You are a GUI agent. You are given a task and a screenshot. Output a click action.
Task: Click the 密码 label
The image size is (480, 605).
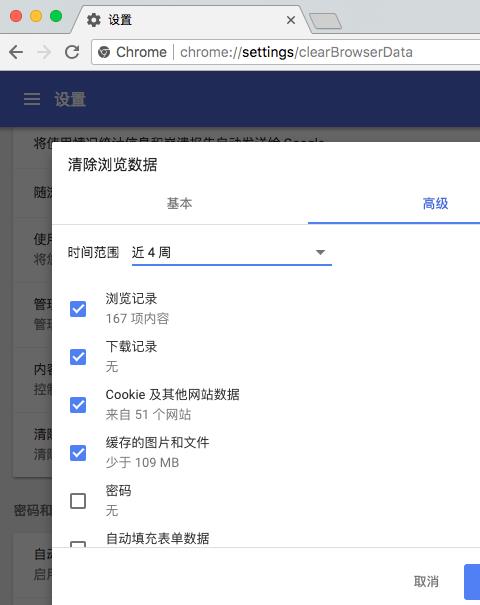click(118, 490)
